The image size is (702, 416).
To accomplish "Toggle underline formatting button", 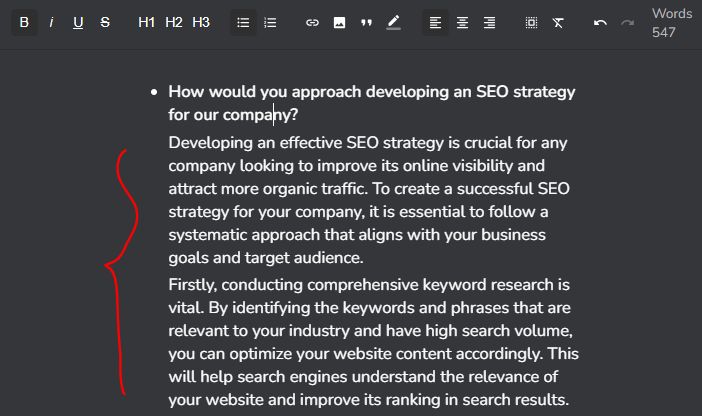I will click(78, 22).
